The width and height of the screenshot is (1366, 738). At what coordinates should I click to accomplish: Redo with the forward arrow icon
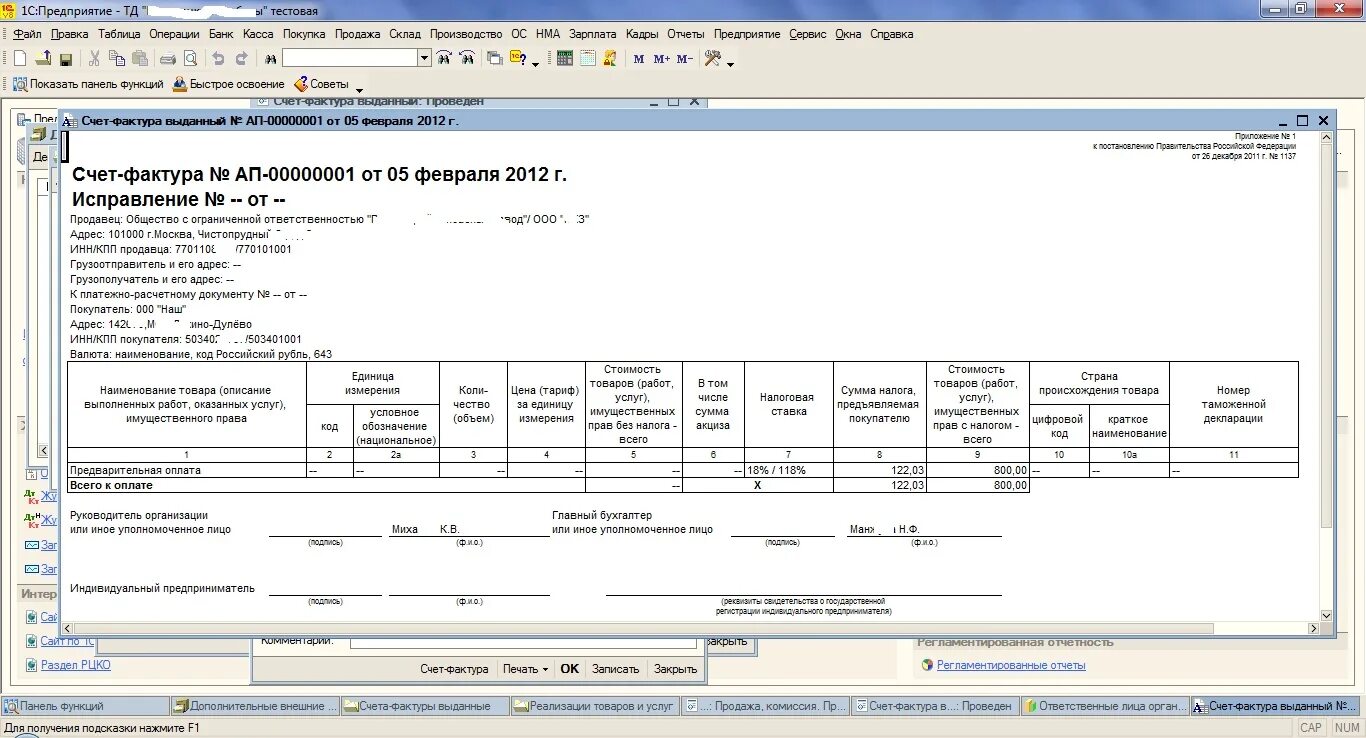(241, 59)
